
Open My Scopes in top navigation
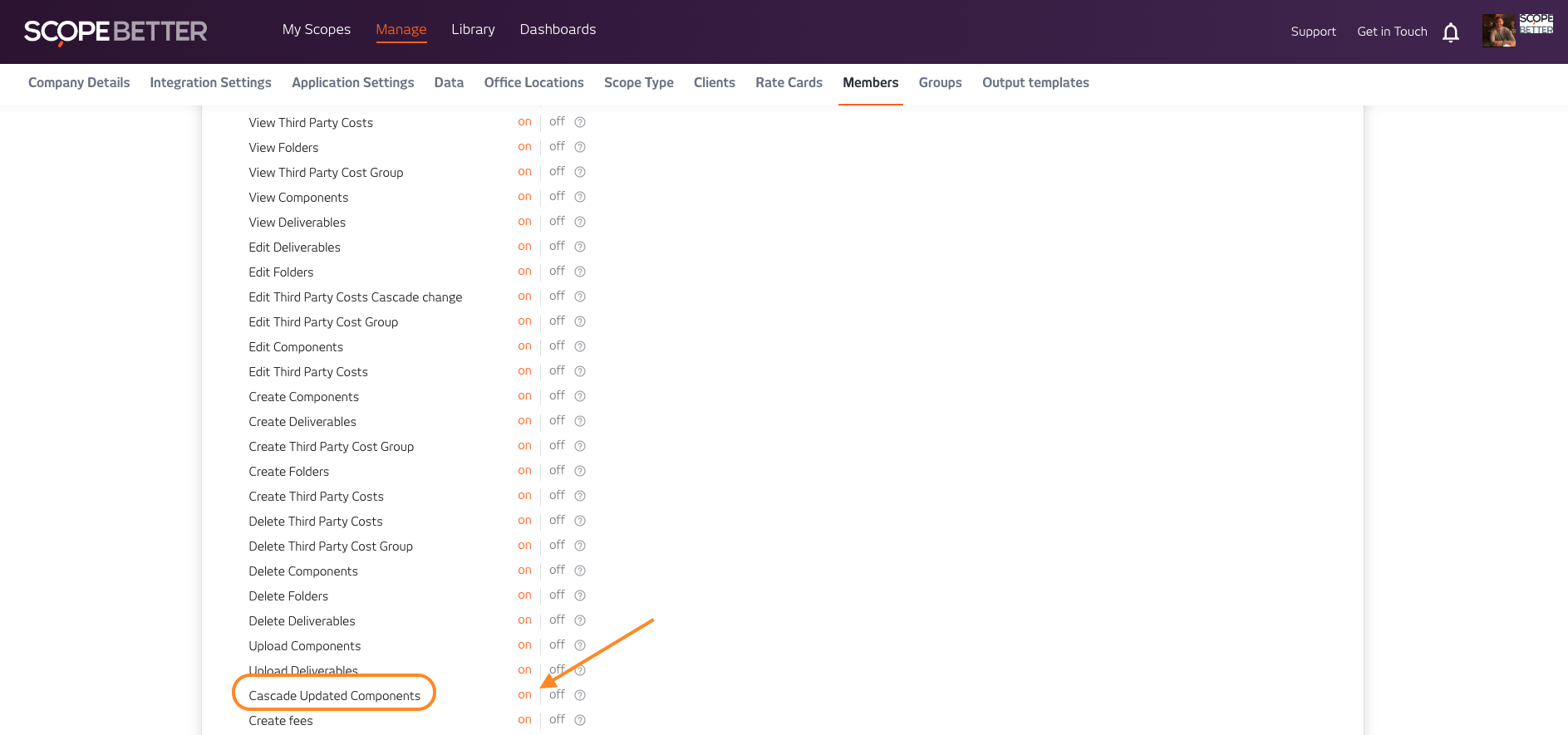click(x=317, y=29)
